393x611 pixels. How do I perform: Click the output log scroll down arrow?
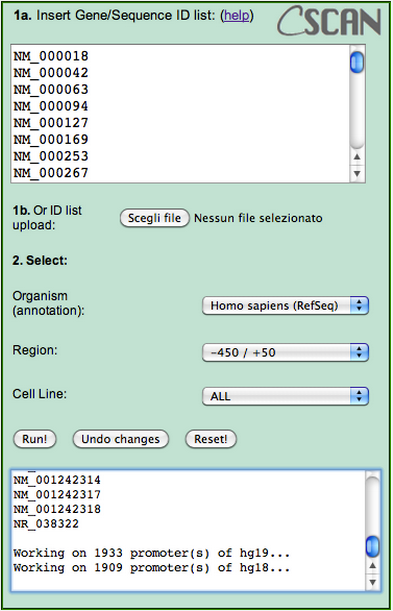[373, 582]
